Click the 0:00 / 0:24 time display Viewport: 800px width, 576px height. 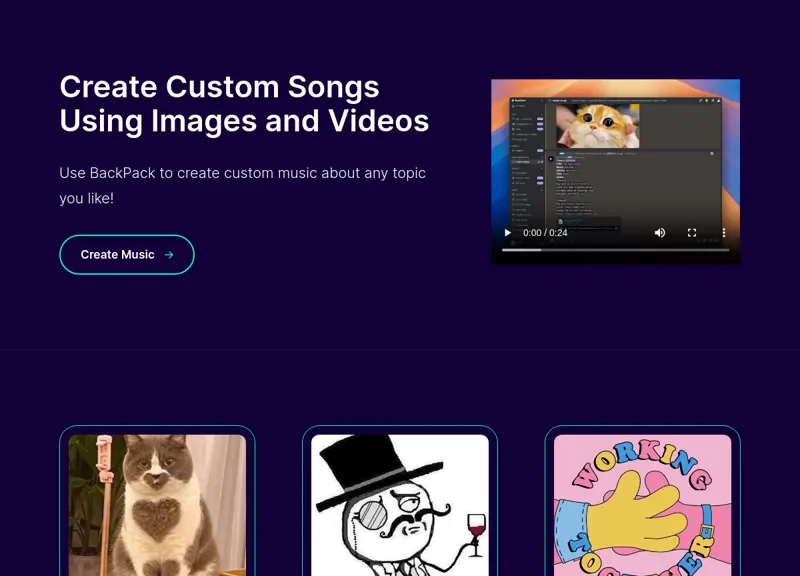tap(545, 233)
